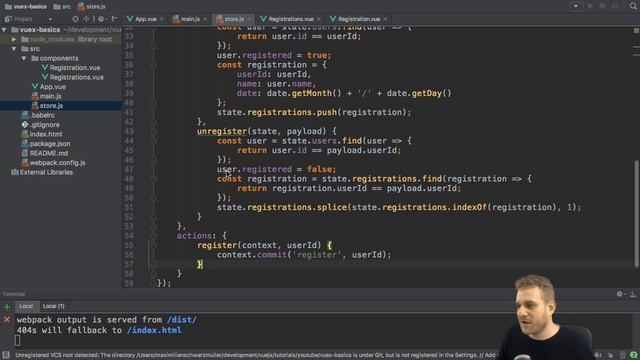The image size is (640, 360).
Task: Switch to the Registration.vue tab
Action: [x=359, y=19]
